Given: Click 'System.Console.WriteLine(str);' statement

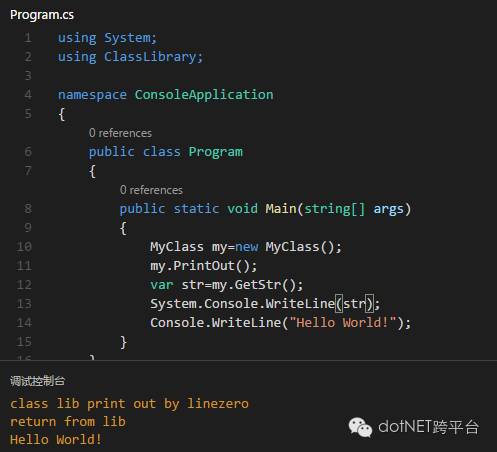Looking at the screenshot, I should (x=265, y=304).
